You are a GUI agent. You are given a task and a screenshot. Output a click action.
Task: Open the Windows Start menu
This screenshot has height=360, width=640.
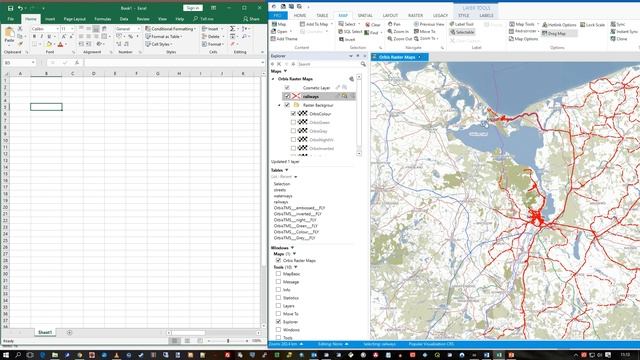click(x=5, y=355)
